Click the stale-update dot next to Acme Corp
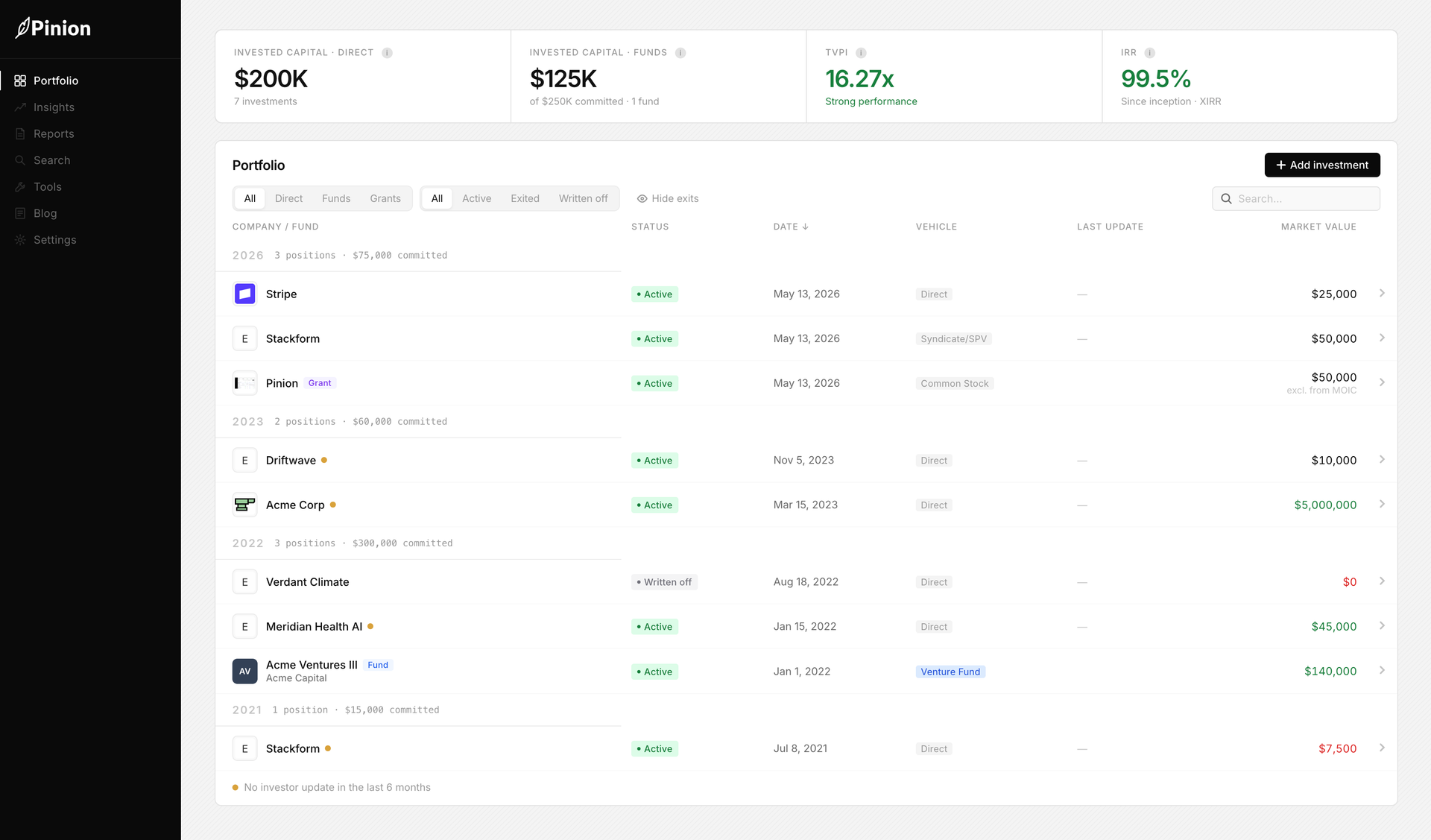The width and height of the screenshot is (1431, 840). (332, 505)
